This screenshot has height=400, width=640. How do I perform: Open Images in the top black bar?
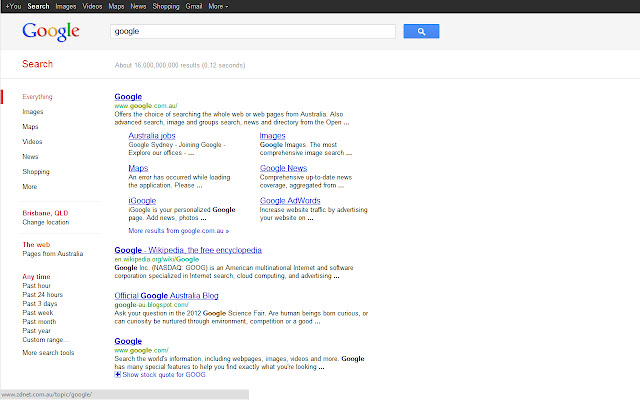coord(66,7)
